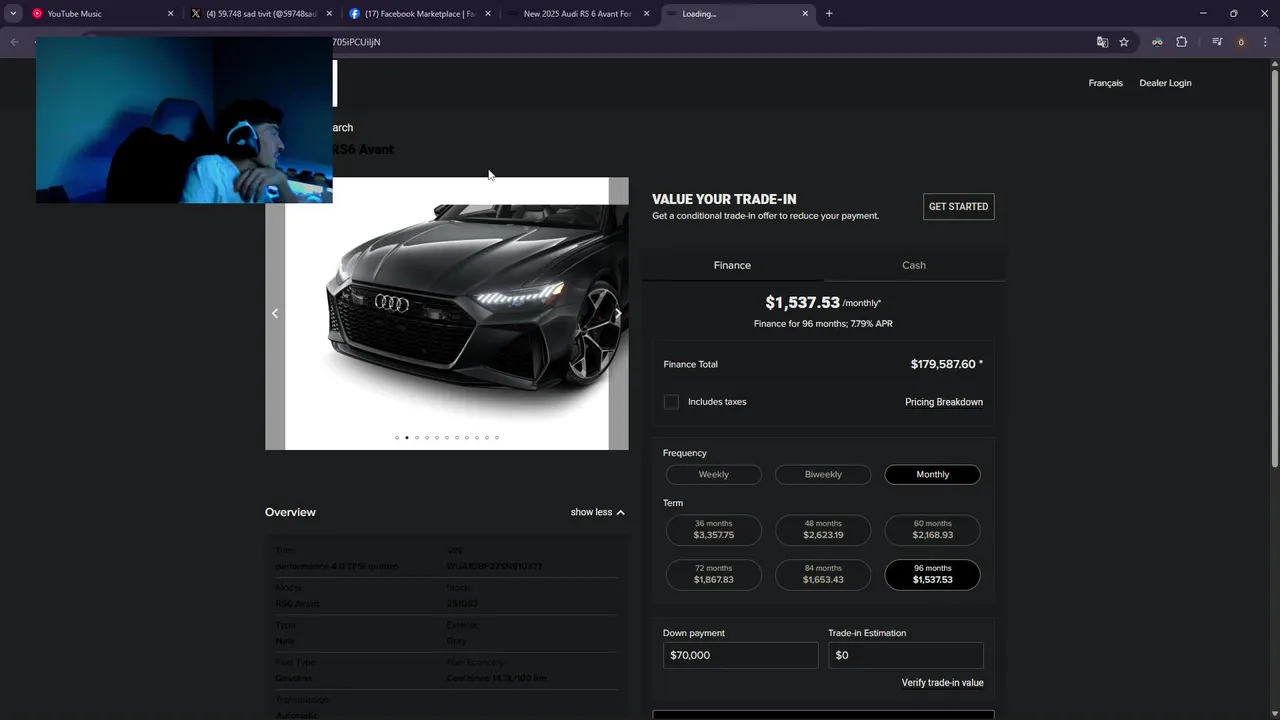
Task: Open the Pricing Breakdown link
Action: point(944,402)
